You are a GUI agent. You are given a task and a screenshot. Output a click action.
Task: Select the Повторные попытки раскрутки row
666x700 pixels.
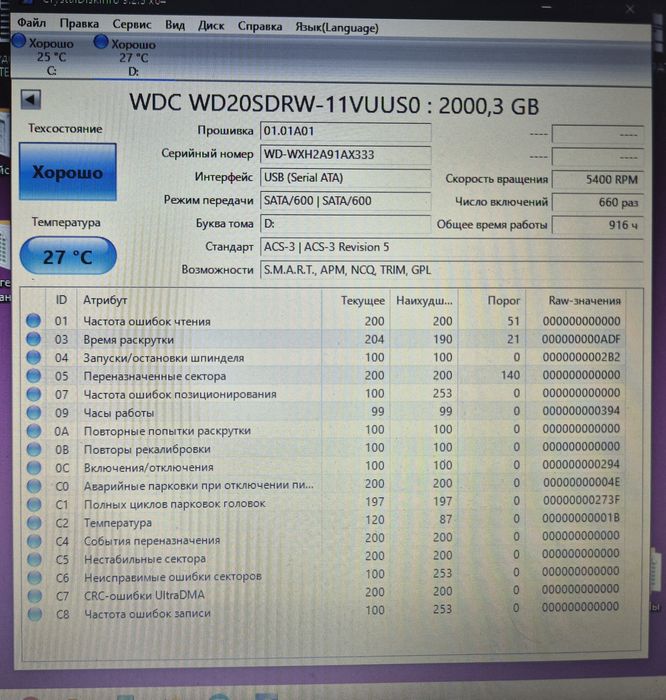tap(324, 430)
